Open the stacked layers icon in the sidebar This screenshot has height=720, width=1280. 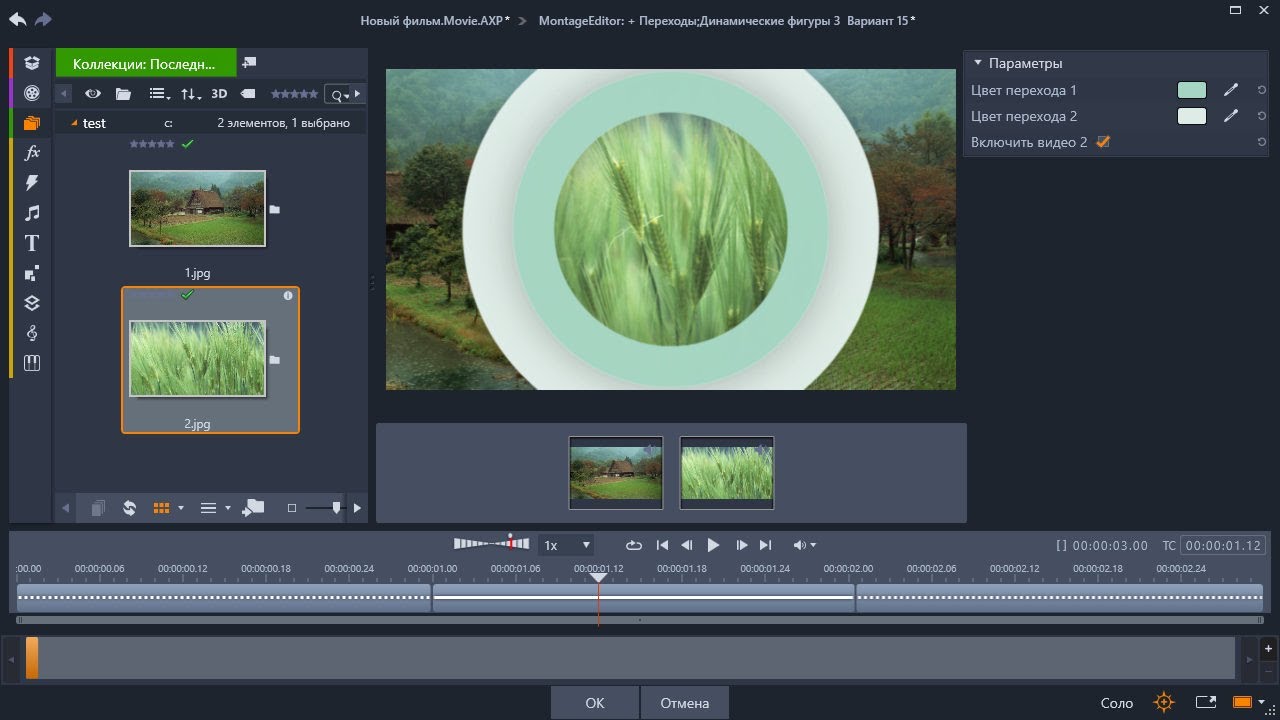pos(32,303)
